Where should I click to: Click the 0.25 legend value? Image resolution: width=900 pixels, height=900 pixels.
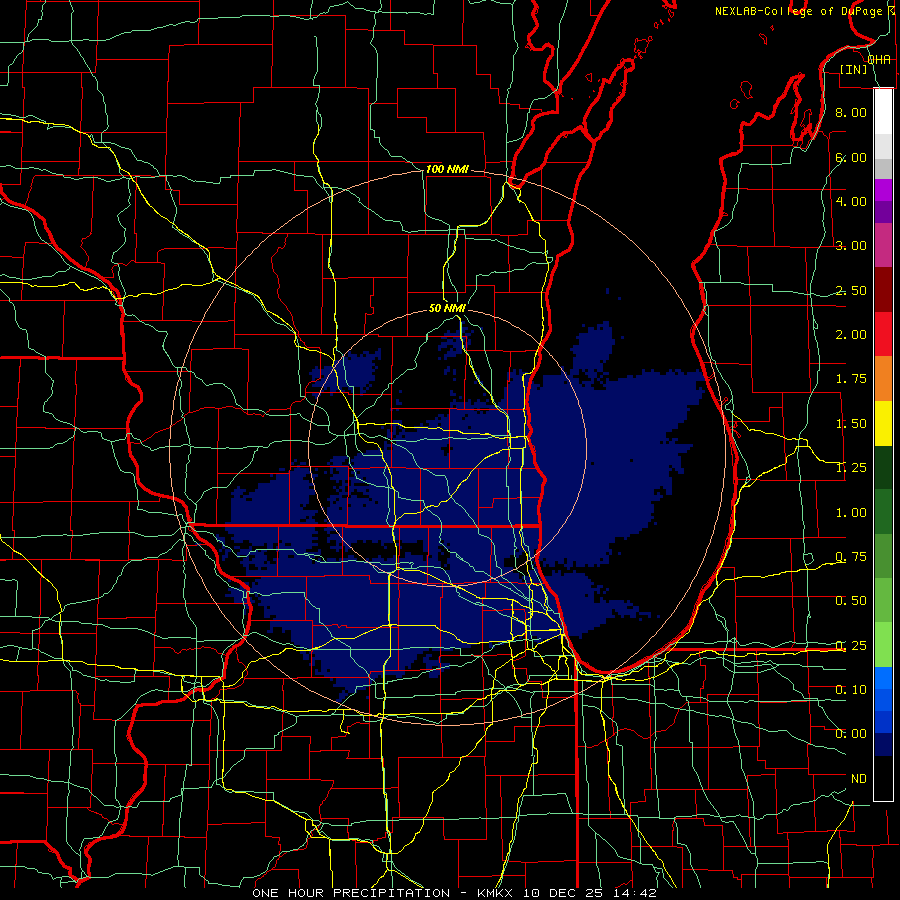[x=851, y=646]
